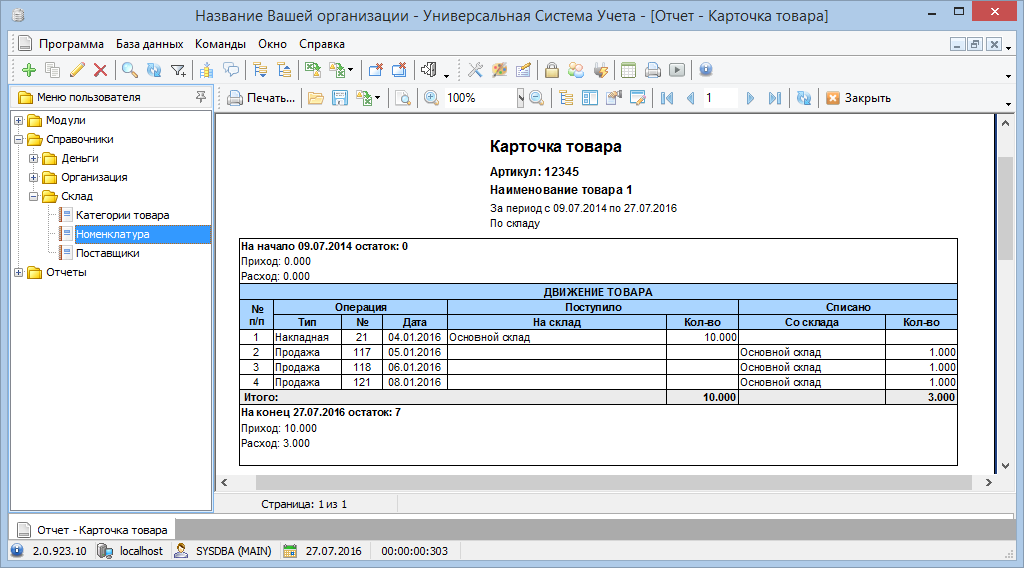The width and height of the screenshot is (1024, 568).
Task: Click the pencil Edit icon in toolbar
Action: 77,70
